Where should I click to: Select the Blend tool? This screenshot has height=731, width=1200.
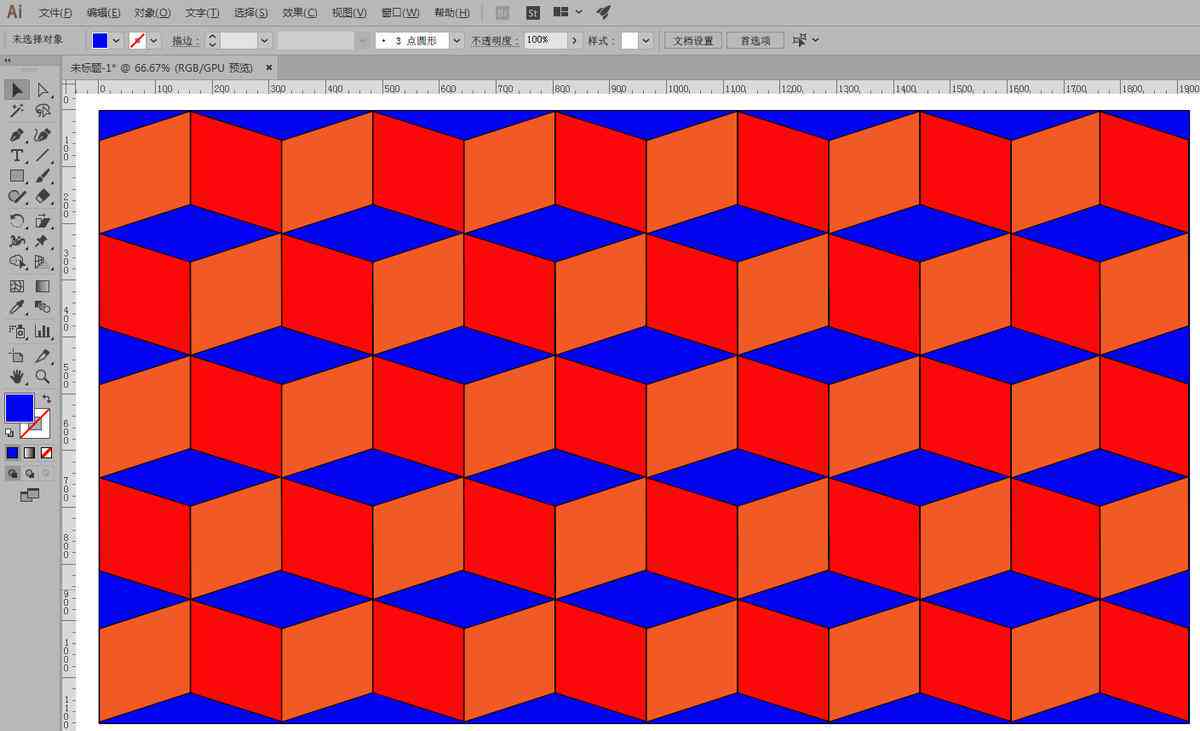click(x=43, y=307)
